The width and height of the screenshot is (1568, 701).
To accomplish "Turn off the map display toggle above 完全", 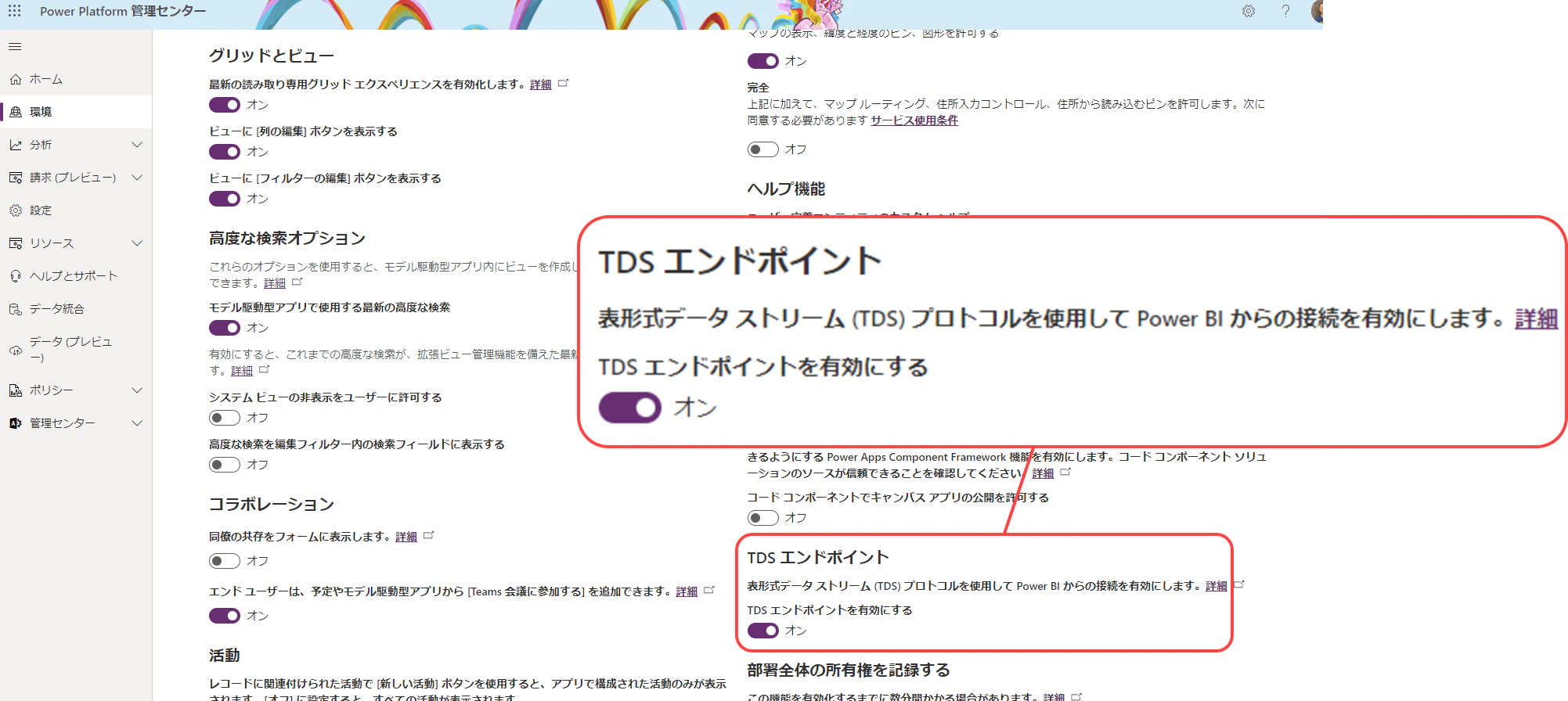I will click(x=763, y=61).
